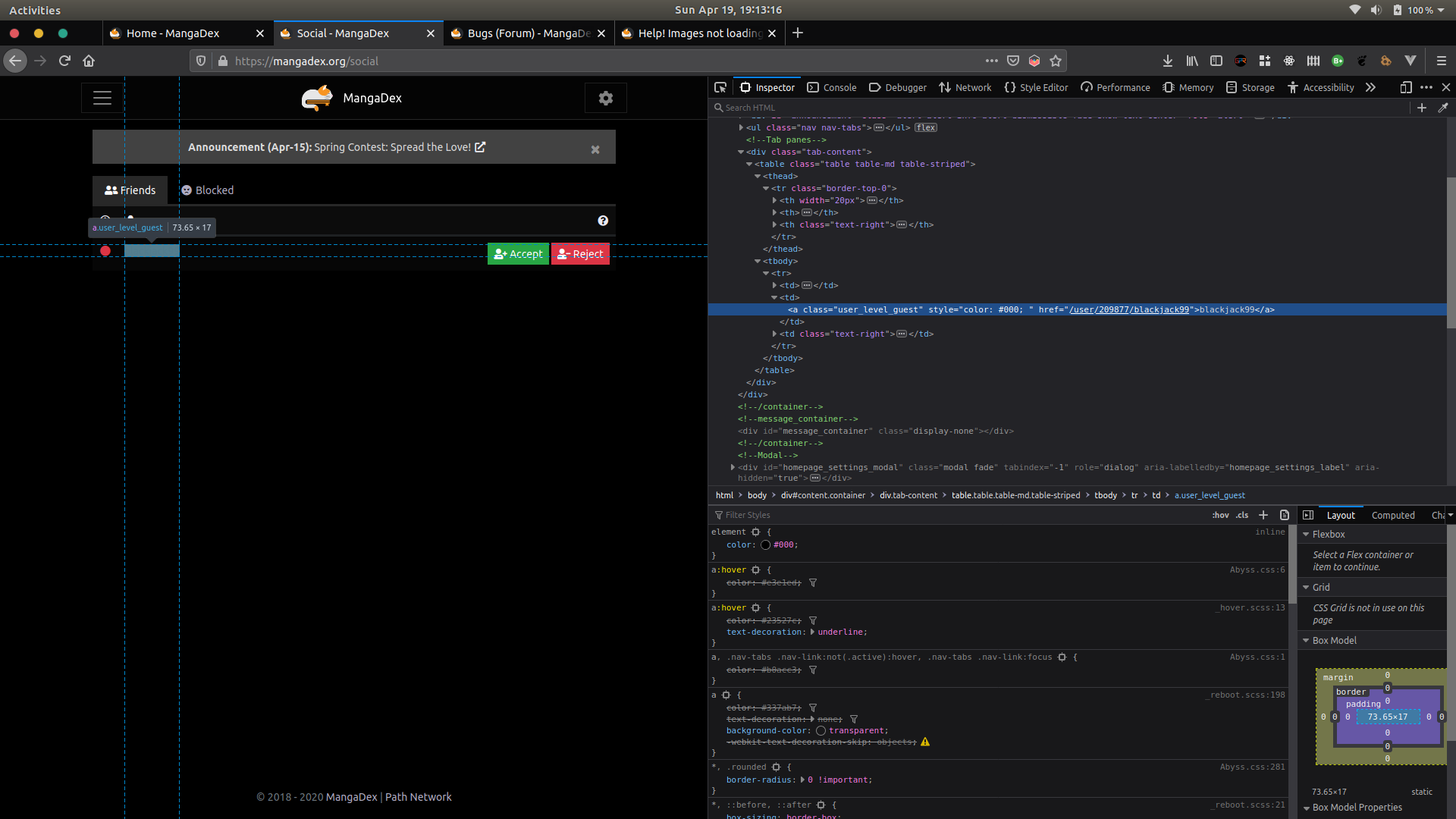Open the Memory panel
Image resolution: width=1456 pixels, height=819 pixels.
1188,87
